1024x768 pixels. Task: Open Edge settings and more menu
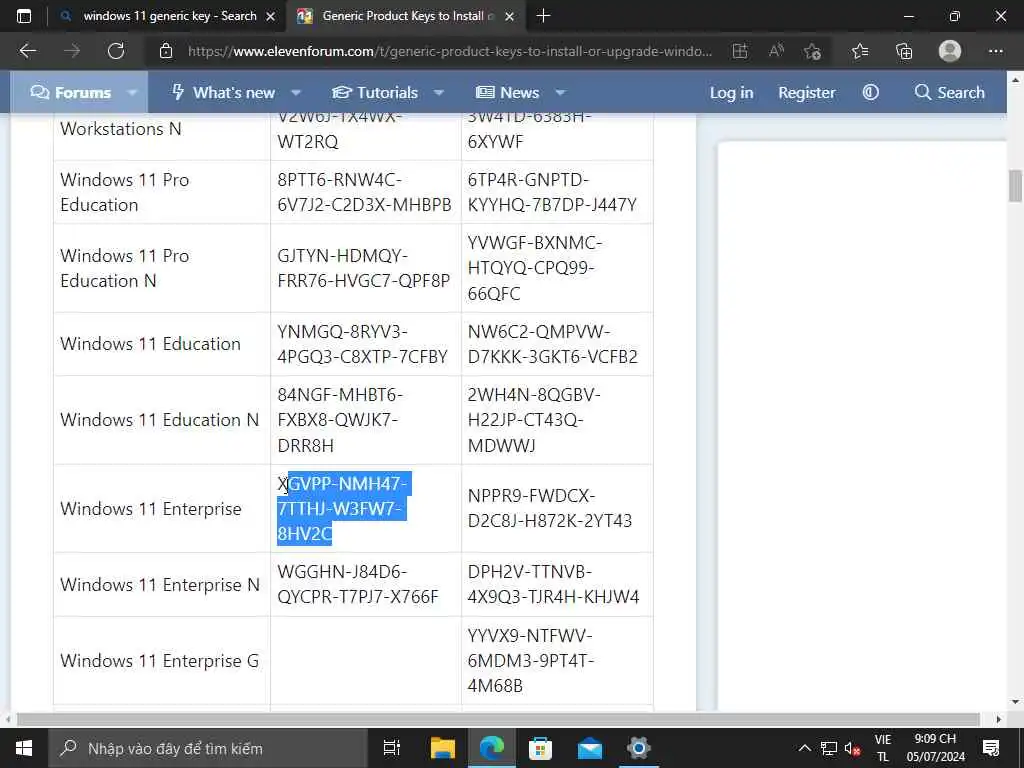[995, 51]
